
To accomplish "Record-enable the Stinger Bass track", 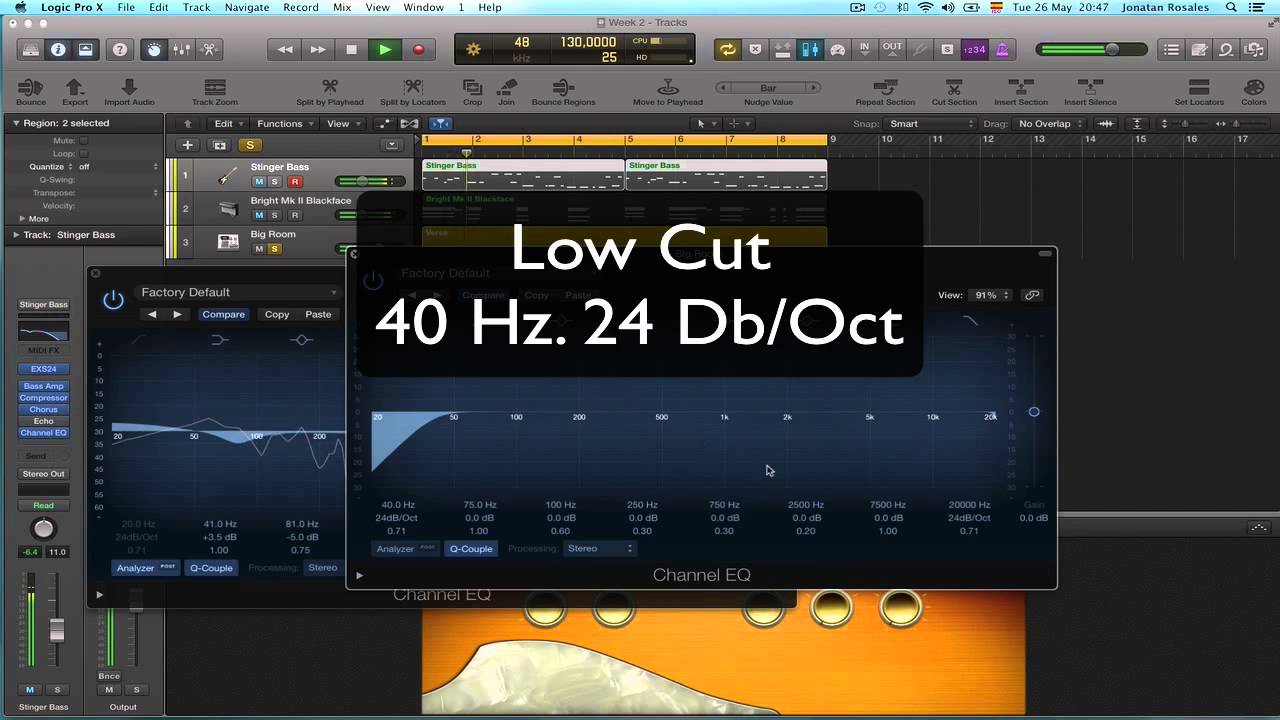I will 294,182.
